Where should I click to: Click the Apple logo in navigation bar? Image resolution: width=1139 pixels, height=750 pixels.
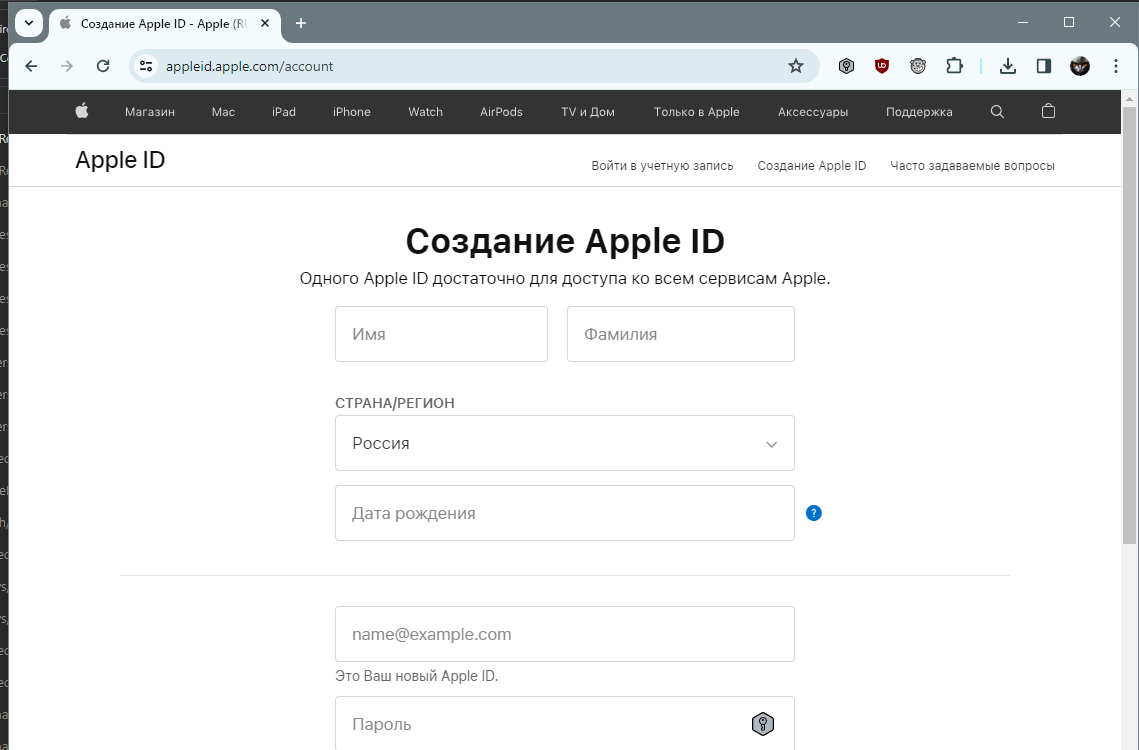click(82, 111)
